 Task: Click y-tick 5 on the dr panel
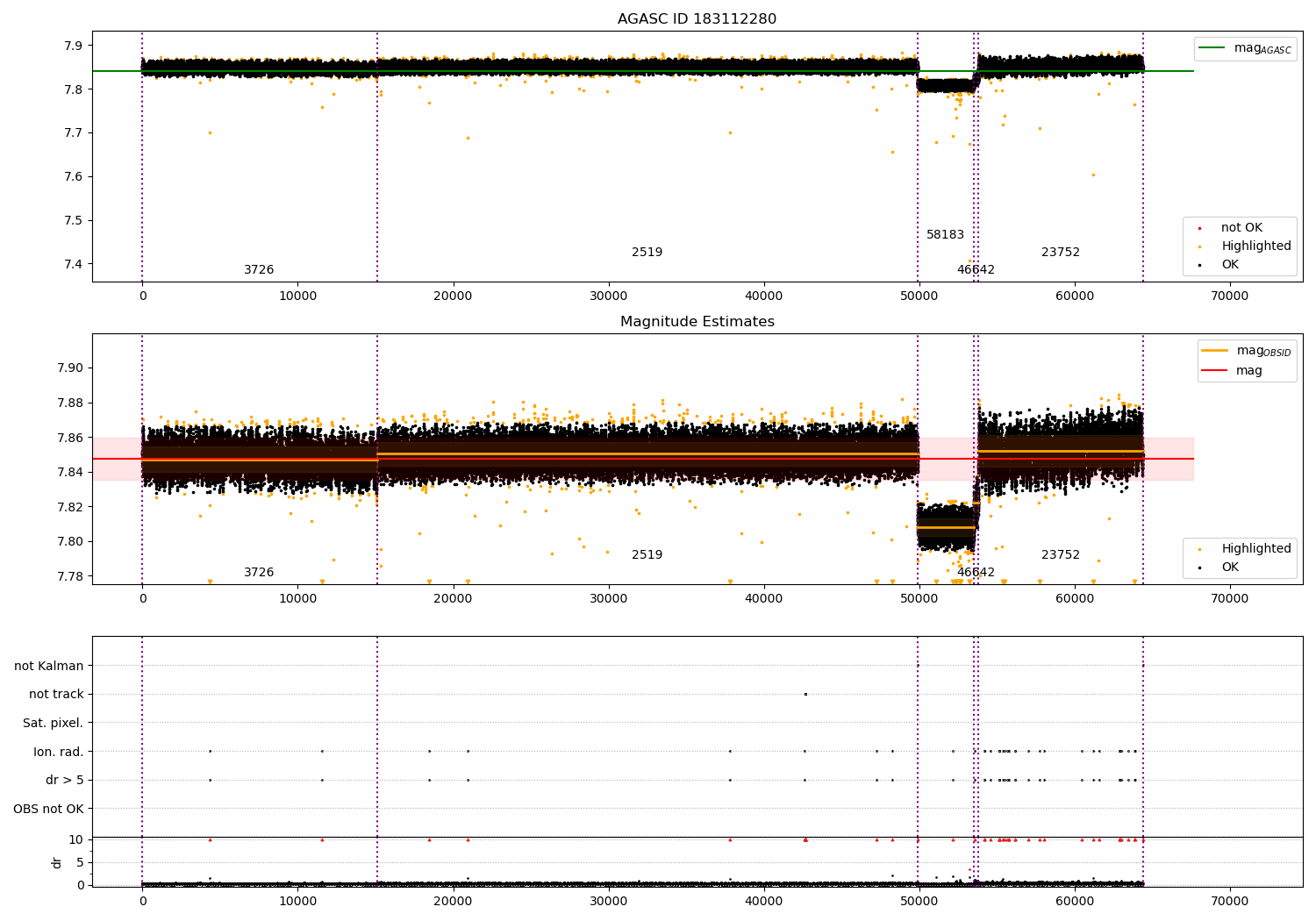(80, 863)
